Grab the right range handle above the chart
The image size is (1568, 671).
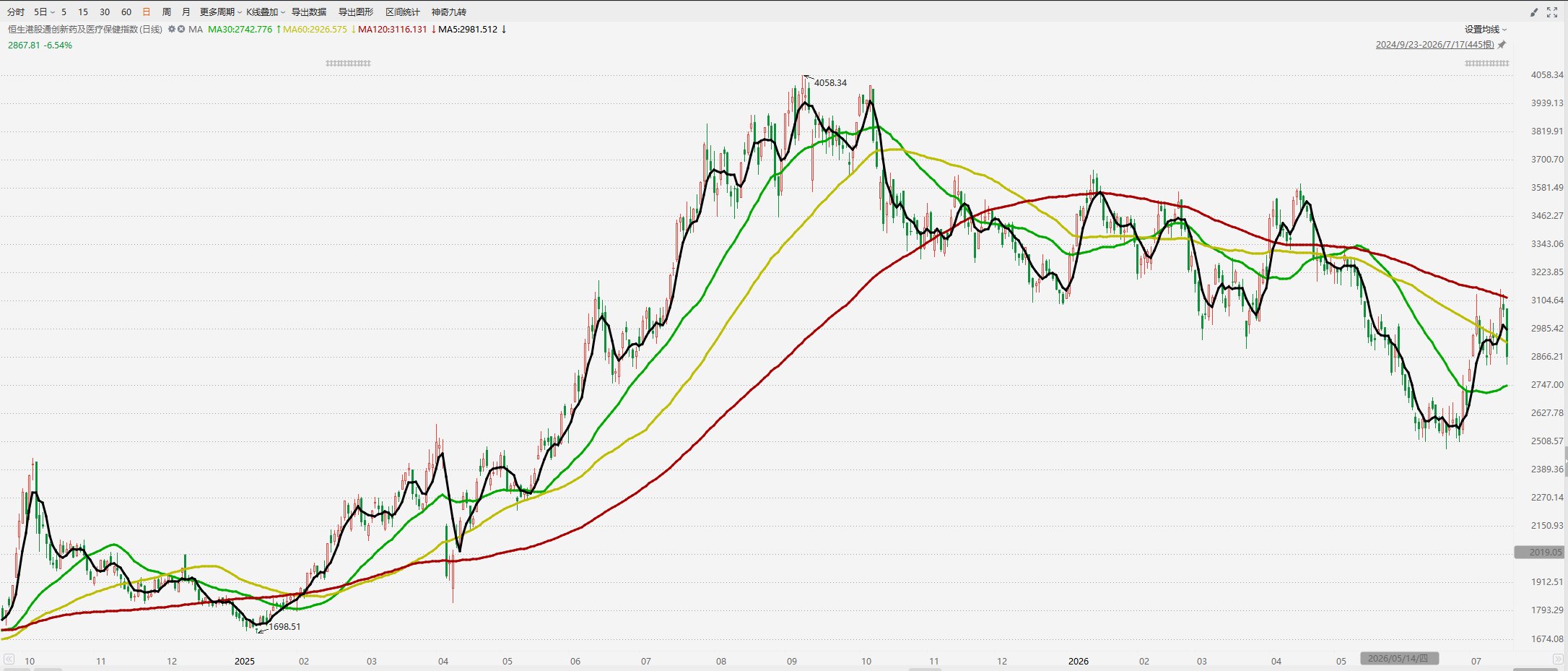coord(1487,64)
